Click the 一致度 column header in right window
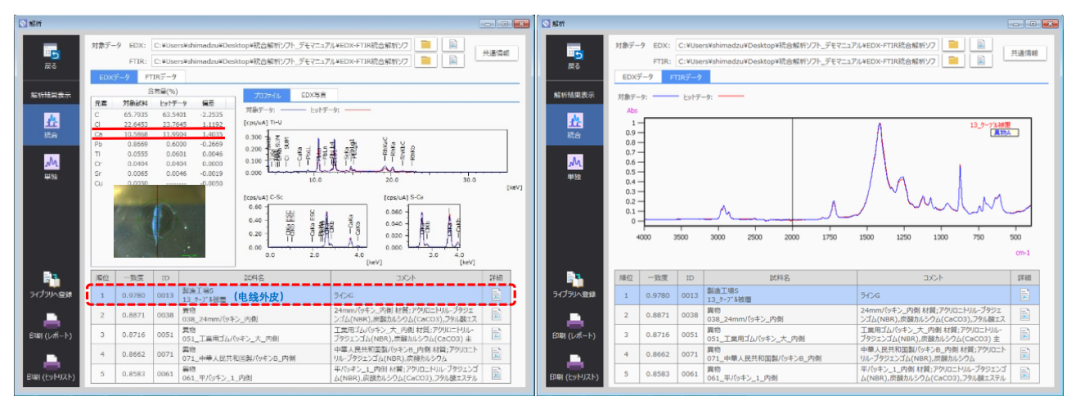 point(657,277)
